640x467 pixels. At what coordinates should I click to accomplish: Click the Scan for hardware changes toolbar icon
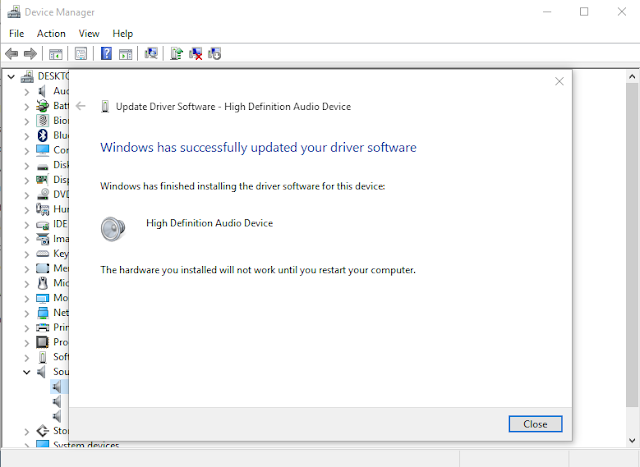[x=151, y=53]
